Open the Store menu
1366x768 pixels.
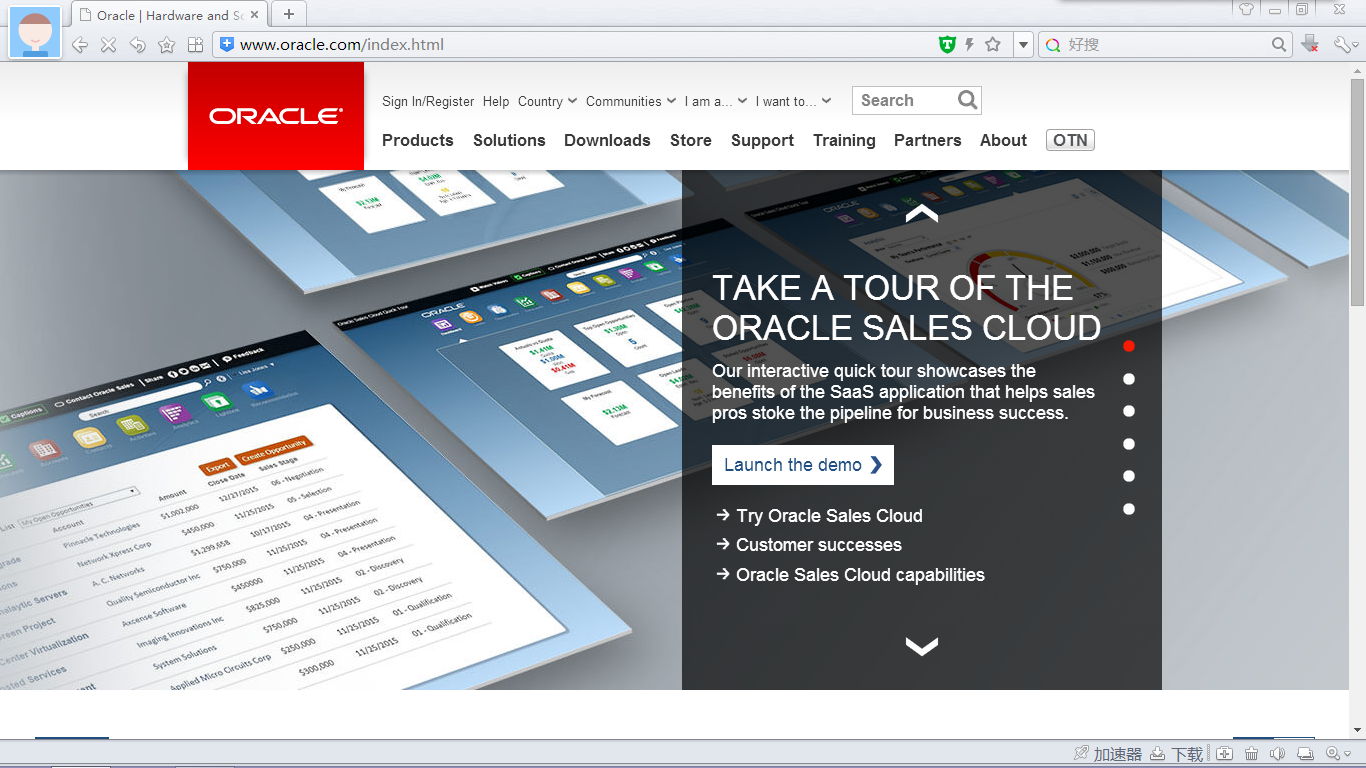(x=691, y=141)
